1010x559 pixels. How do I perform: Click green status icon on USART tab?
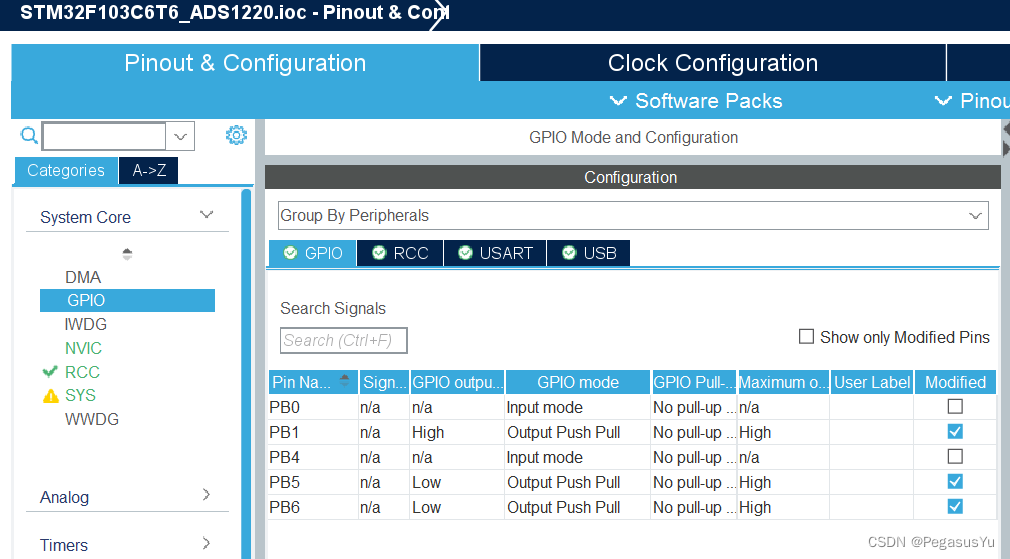point(465,252)
